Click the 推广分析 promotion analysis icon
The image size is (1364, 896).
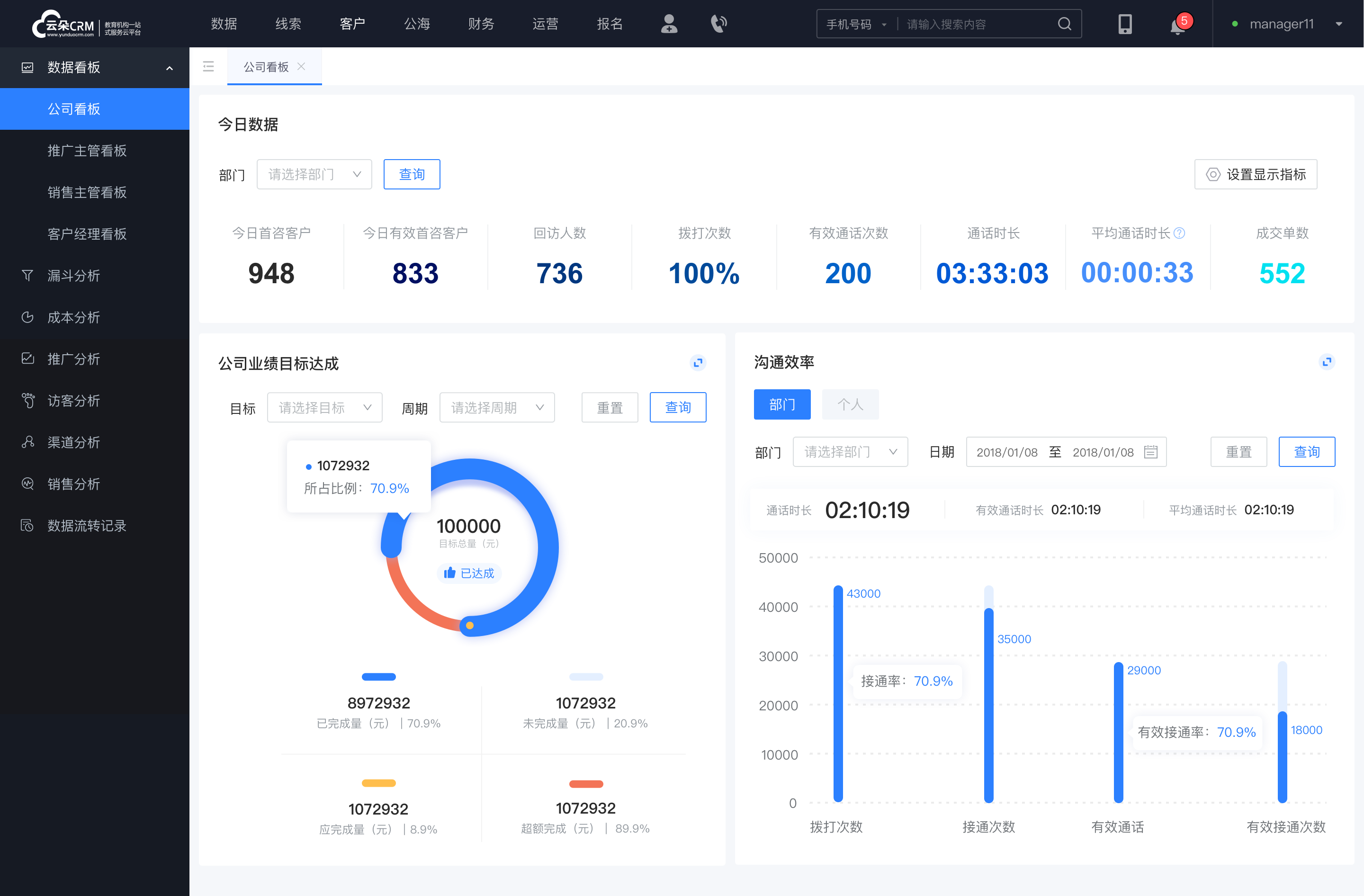click(x=27, y=358)
